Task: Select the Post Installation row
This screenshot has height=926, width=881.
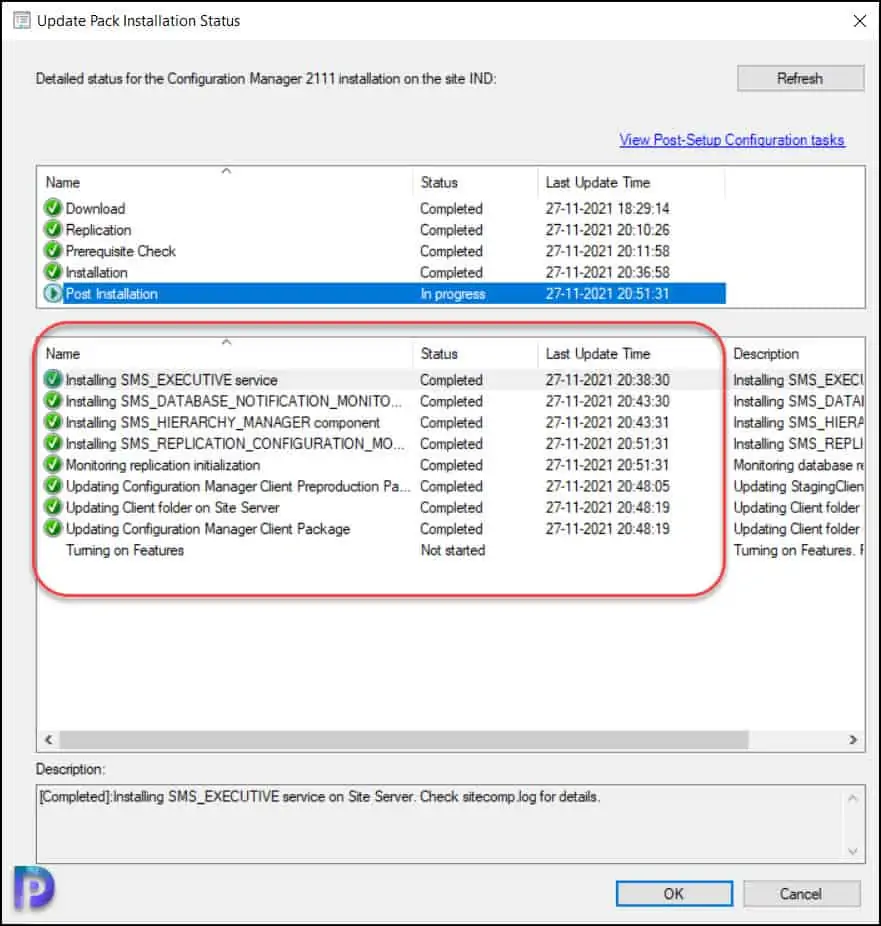Action: click(384, 293)
